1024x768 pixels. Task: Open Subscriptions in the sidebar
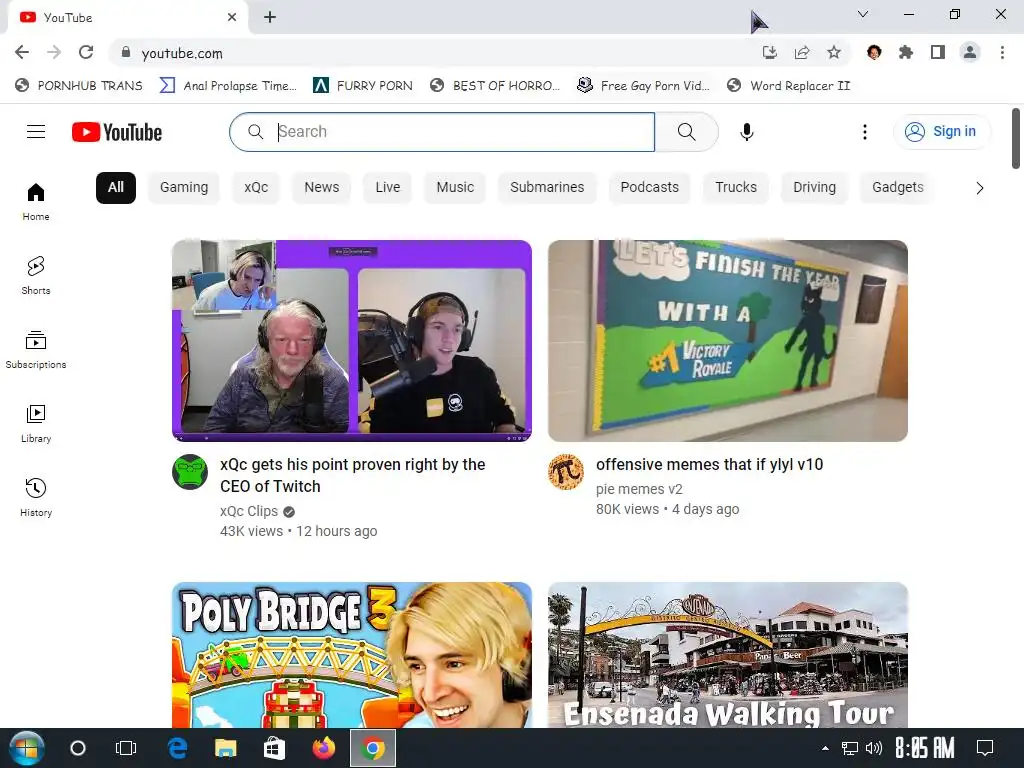coord(36,350)
